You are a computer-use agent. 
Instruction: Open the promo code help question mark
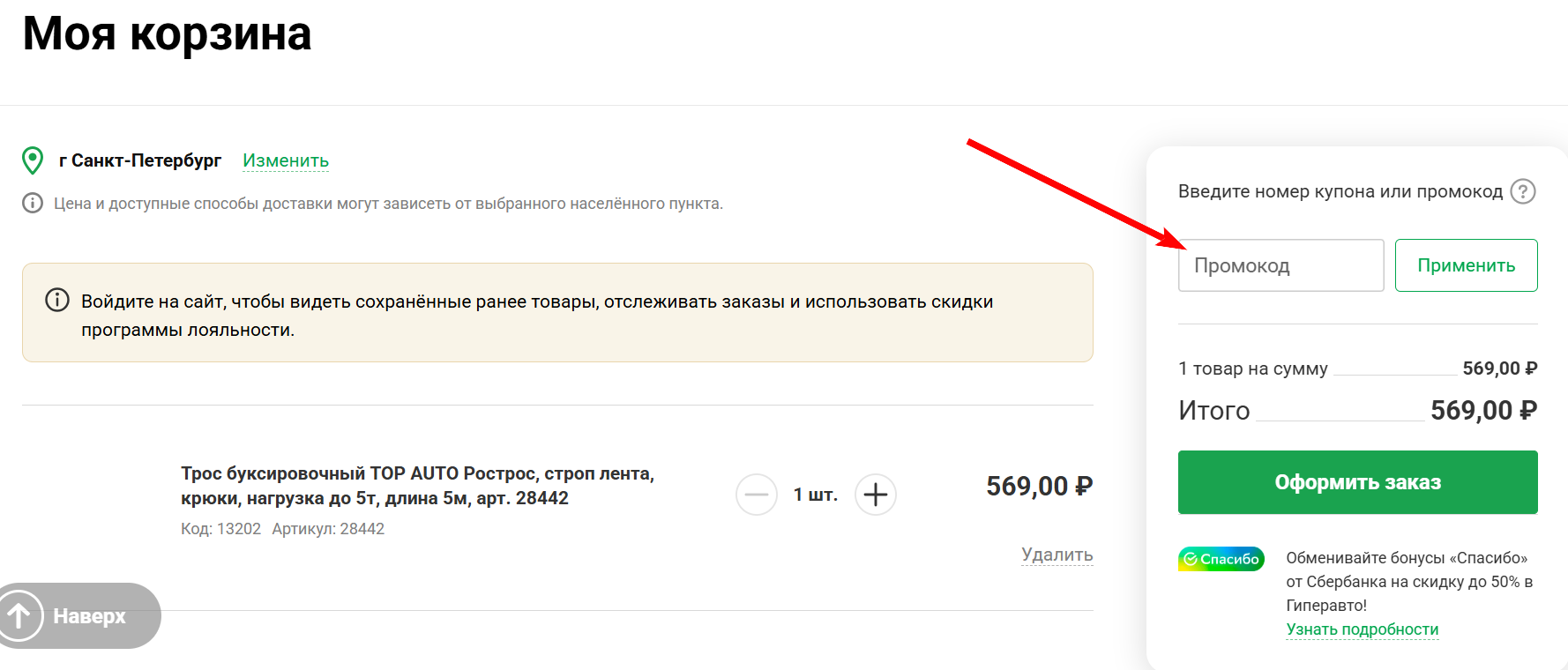pyautogui.click(x=1523, y=191)
